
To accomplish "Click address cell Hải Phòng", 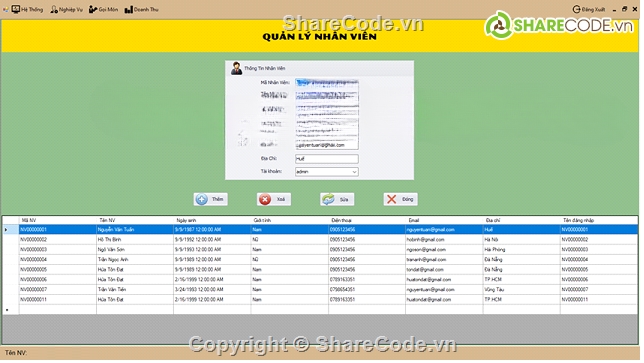I will tap(523, 251).
